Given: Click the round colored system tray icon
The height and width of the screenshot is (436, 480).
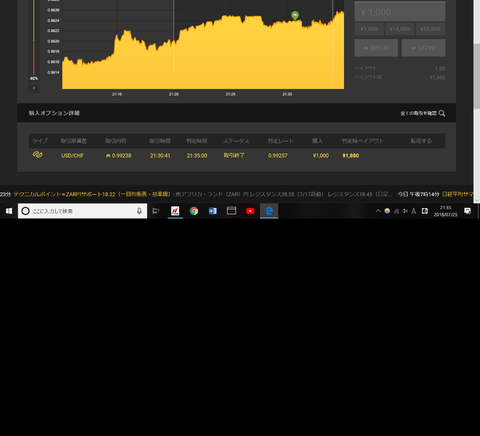Looking at the screenshot, I should [x=387, y=211].
